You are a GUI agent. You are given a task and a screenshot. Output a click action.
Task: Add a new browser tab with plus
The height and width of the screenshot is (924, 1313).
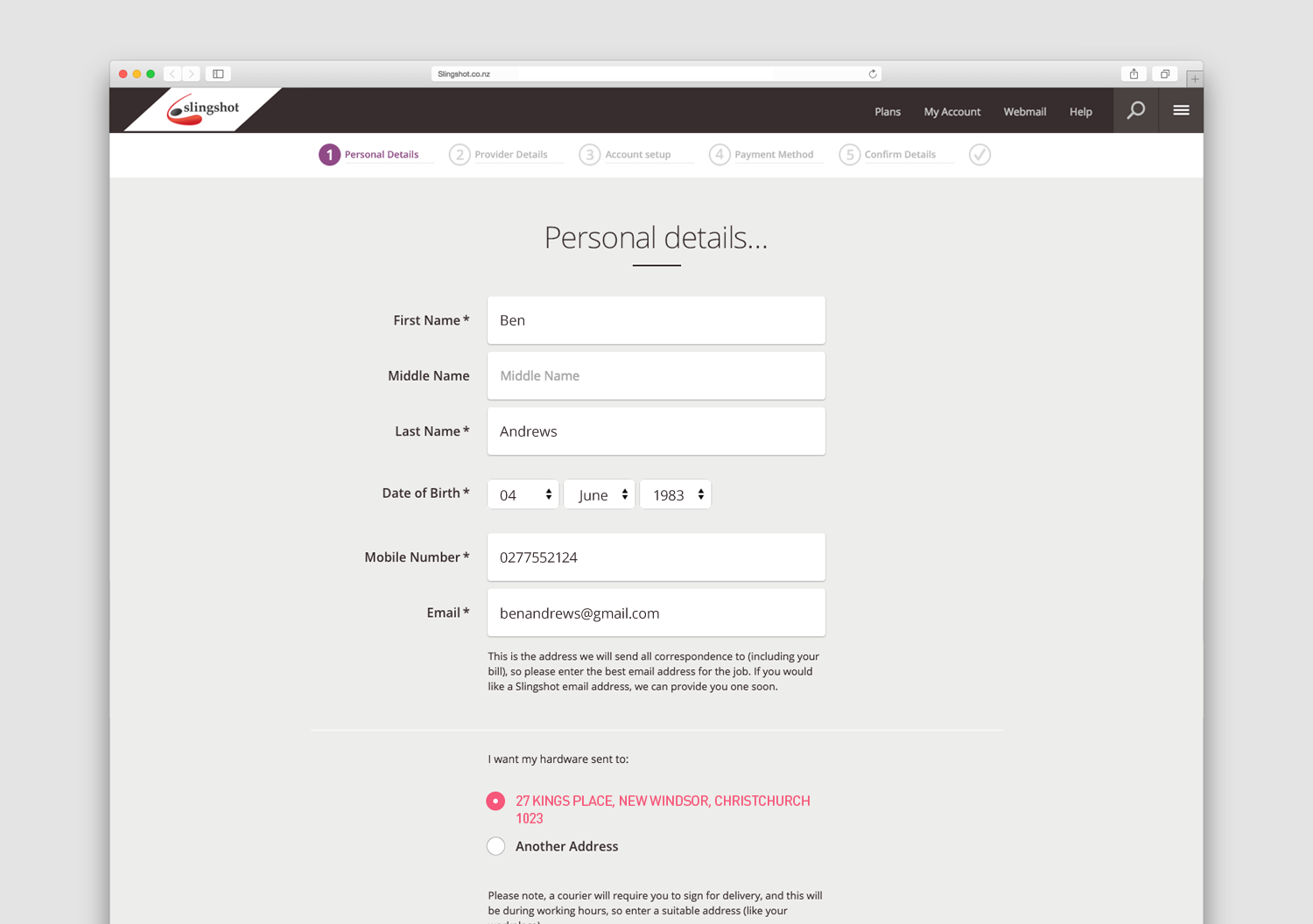coord(1195,79)
